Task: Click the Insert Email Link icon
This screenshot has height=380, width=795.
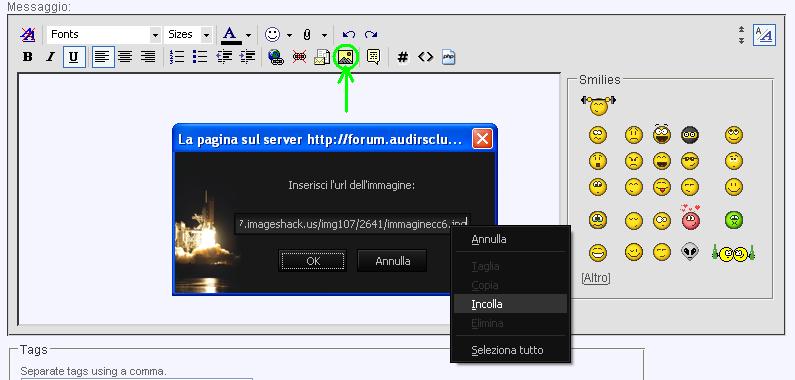Action: point(322,57)
